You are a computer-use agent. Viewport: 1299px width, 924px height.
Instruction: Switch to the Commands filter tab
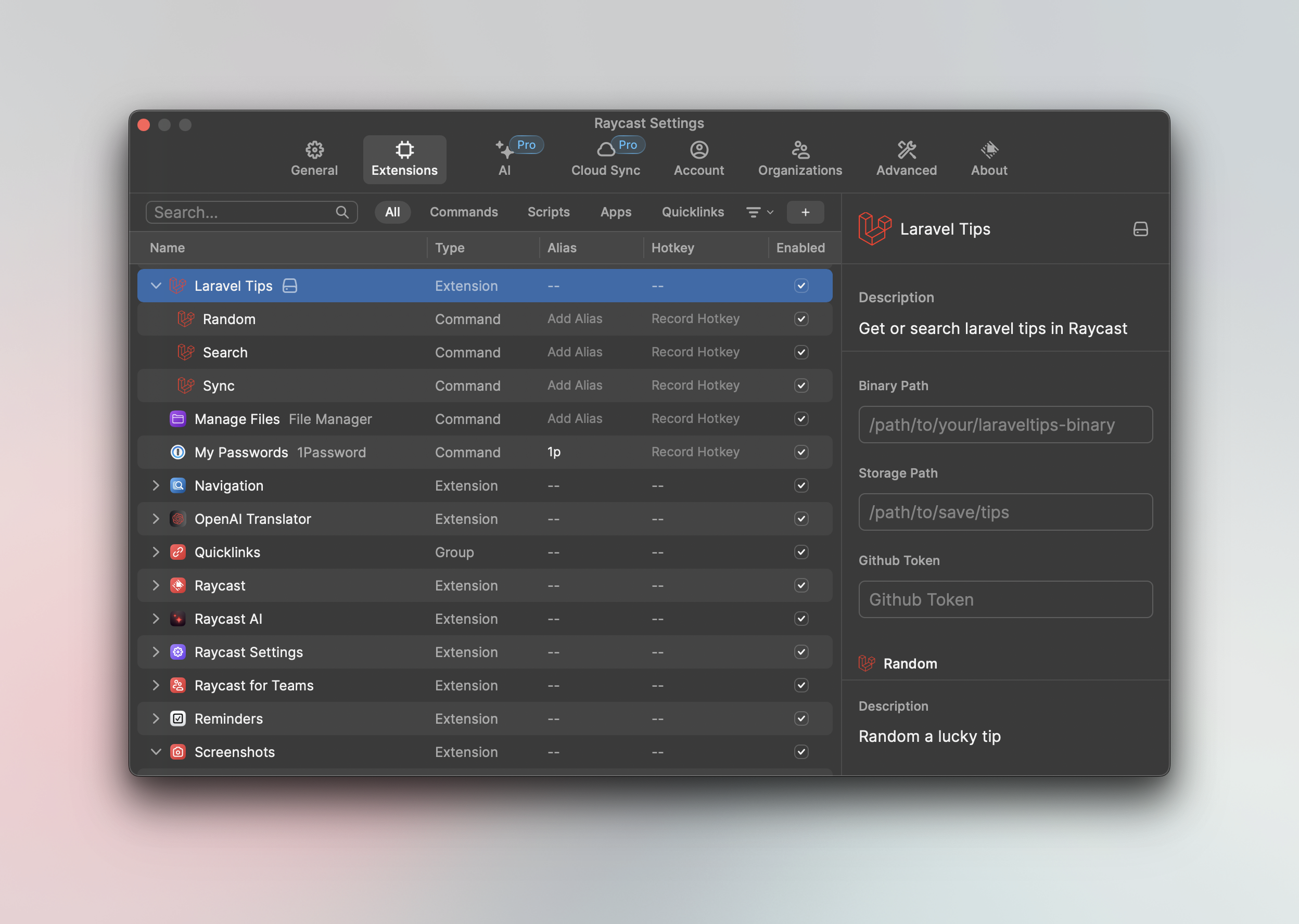(463, 212)
